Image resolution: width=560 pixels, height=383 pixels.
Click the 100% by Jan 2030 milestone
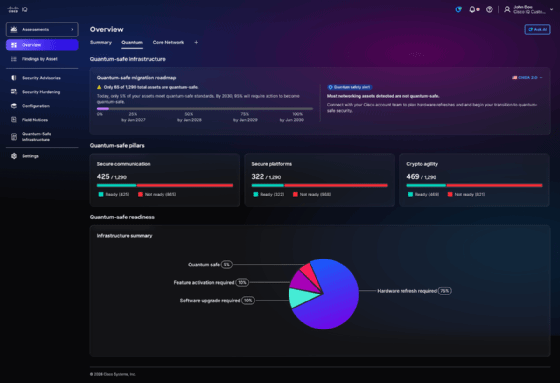pyautogui.click(x=292, y=117)
